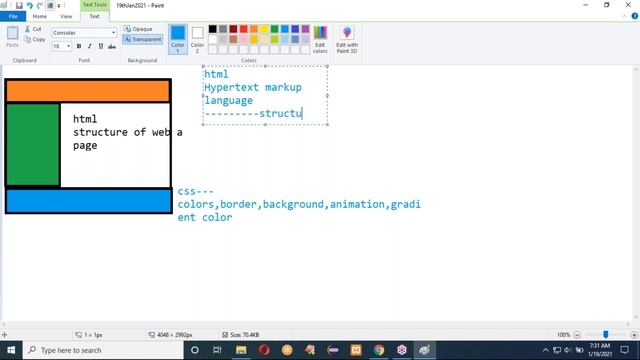Open the Edit colors dialog
Screen dimensions: 640x360
(320, 39)
